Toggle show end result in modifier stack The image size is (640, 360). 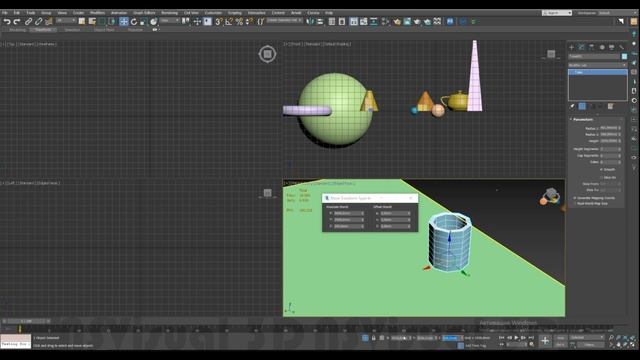[582, 106]
